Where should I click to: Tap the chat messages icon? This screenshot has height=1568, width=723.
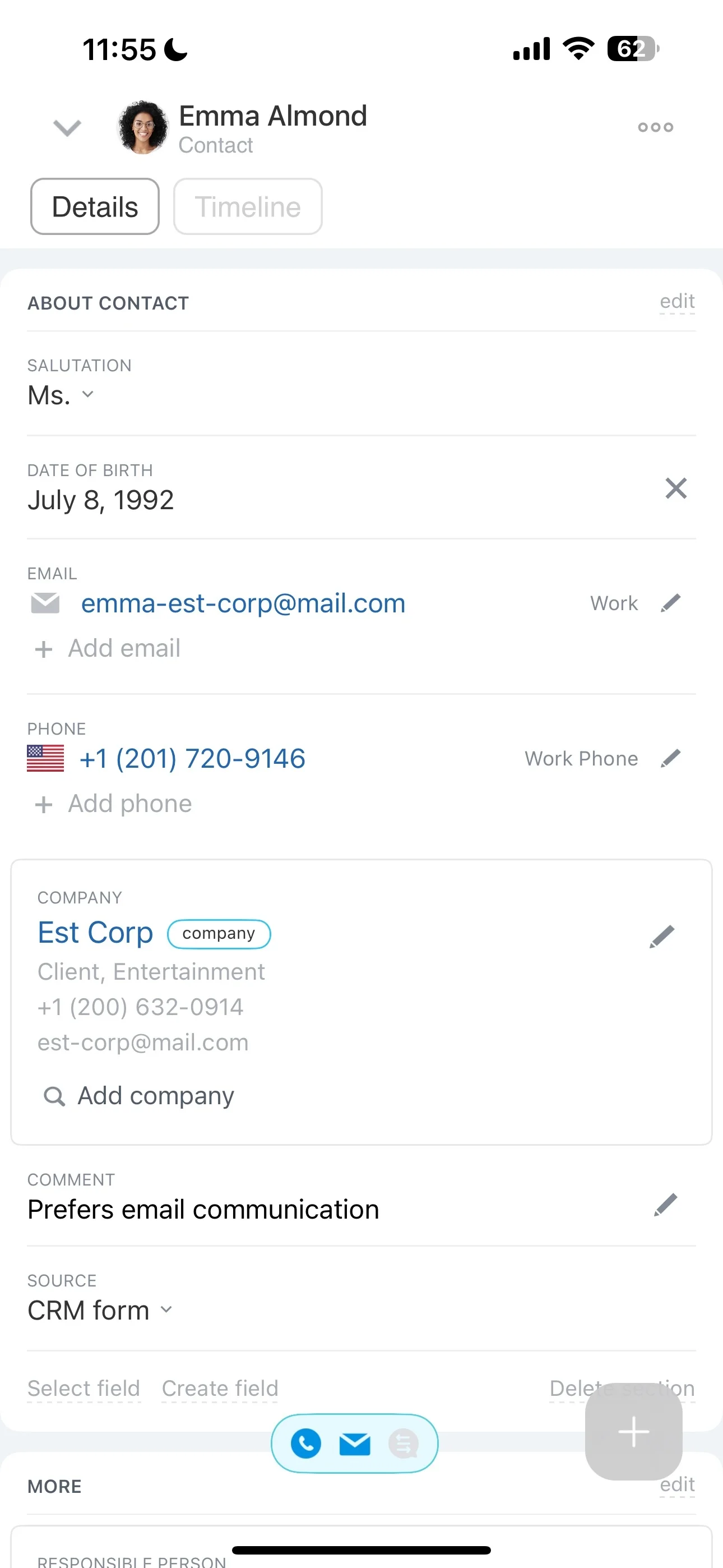(x=404, y=1443)
